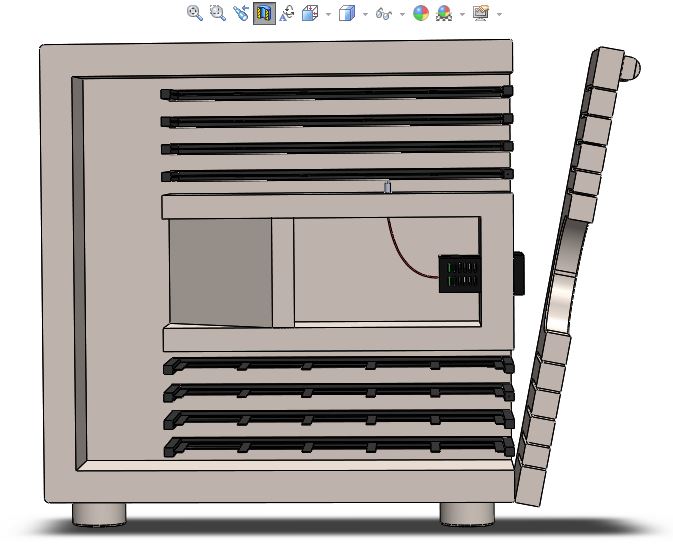Click the Previous View icon
The width and height of the screenshot is (673, 547).
pos(241,13)
